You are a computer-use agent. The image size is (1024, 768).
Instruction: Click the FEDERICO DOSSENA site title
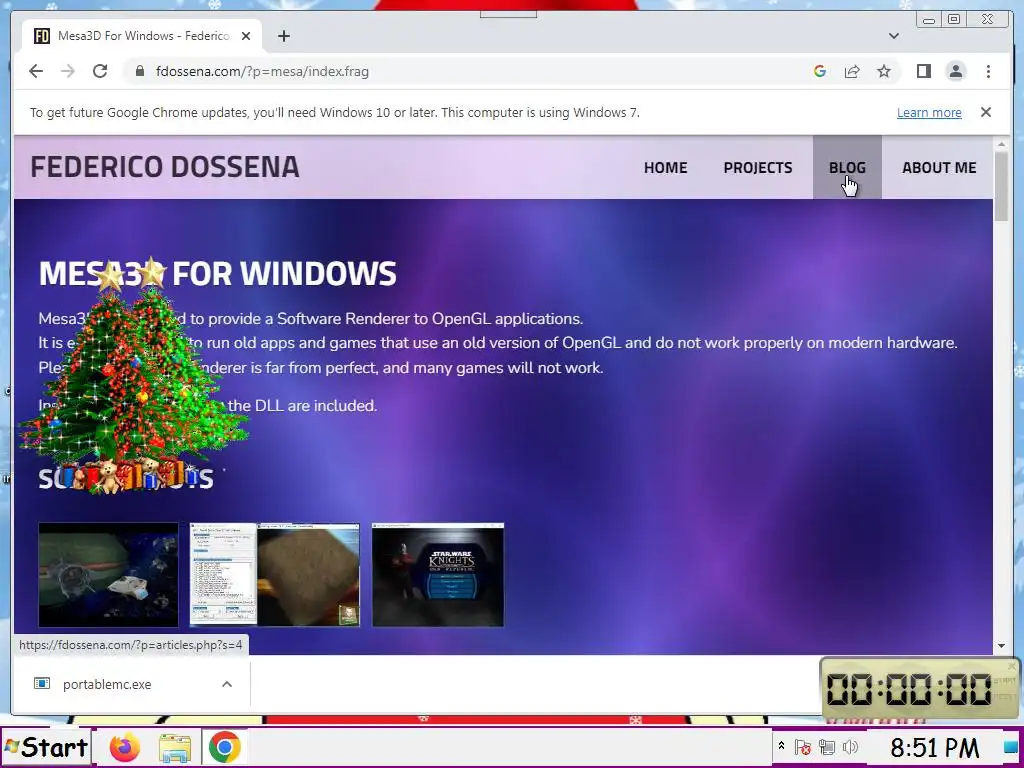click(x=165, y=167)
